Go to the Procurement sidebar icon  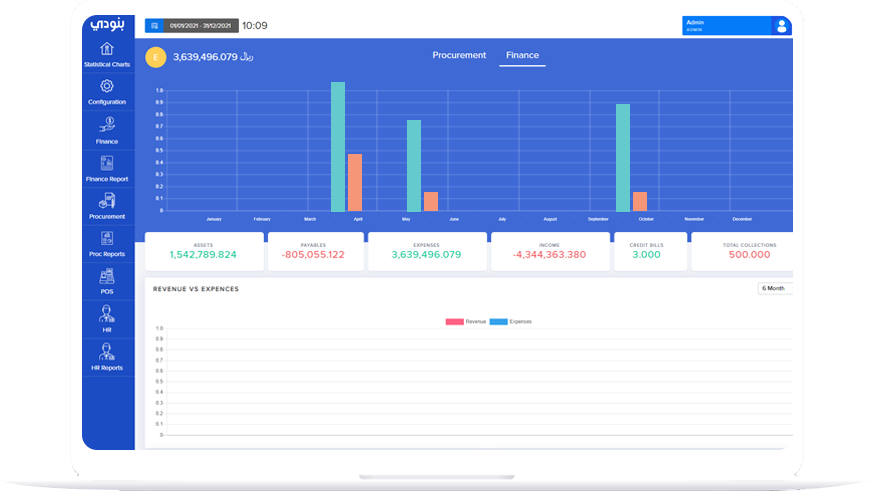tap(107, 201)
